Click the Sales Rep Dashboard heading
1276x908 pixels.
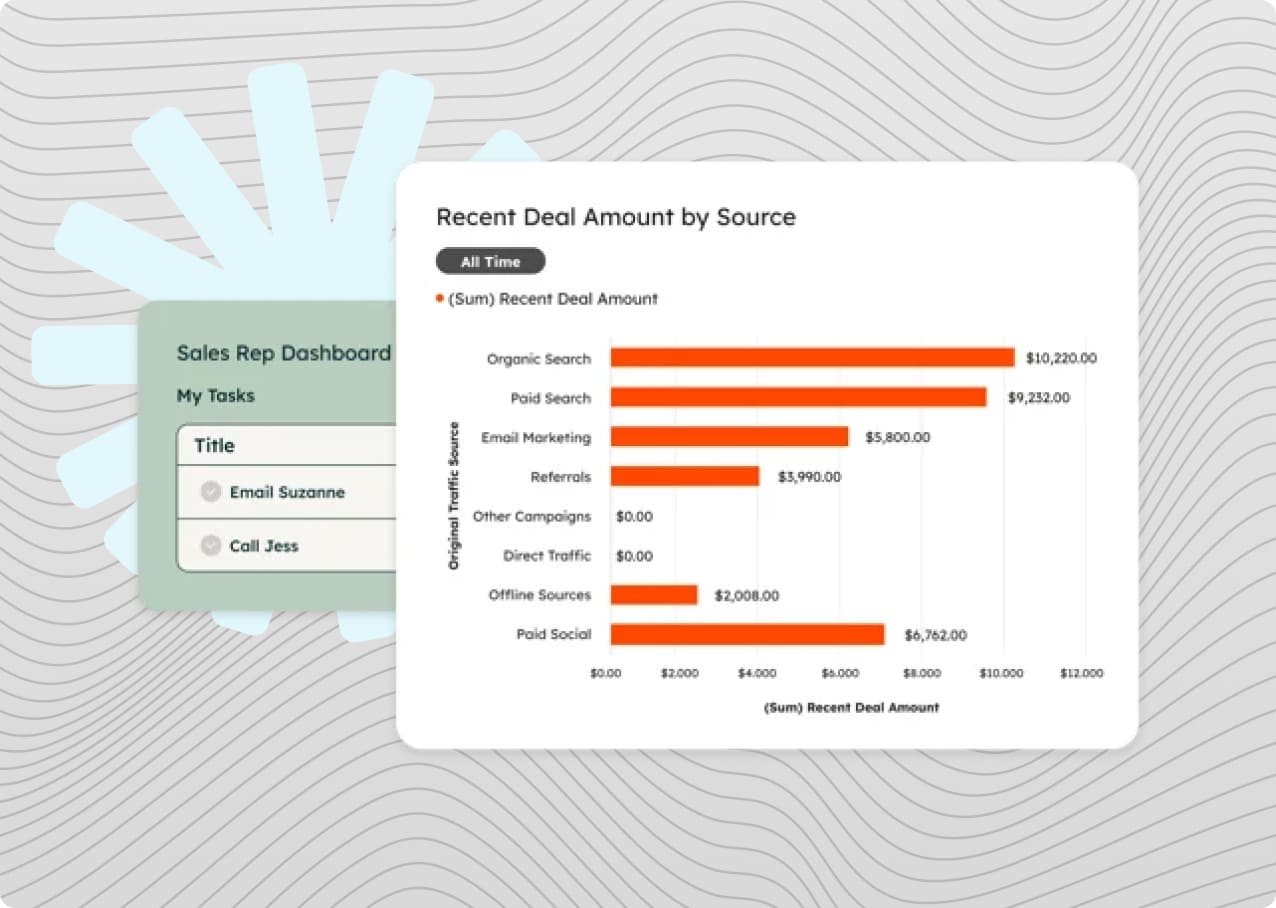pyautogui.click(x=284, y=353)
